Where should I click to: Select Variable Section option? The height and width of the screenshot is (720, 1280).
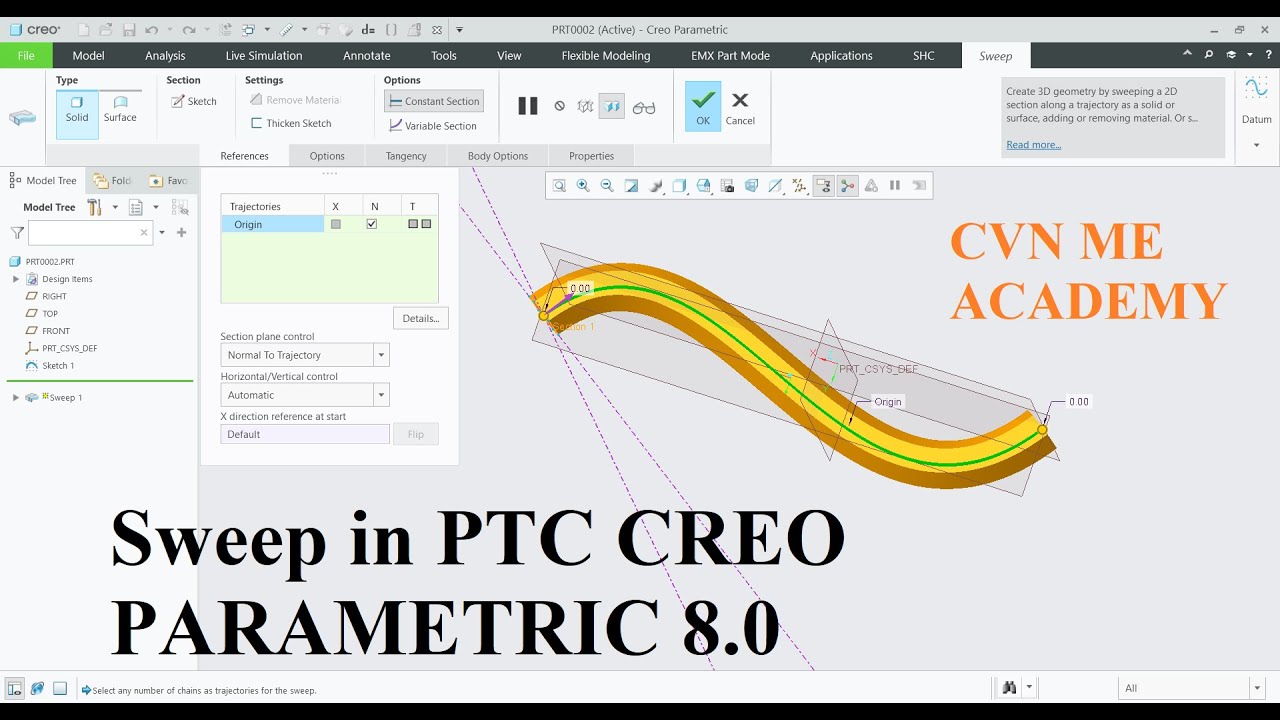click(433, 126)
